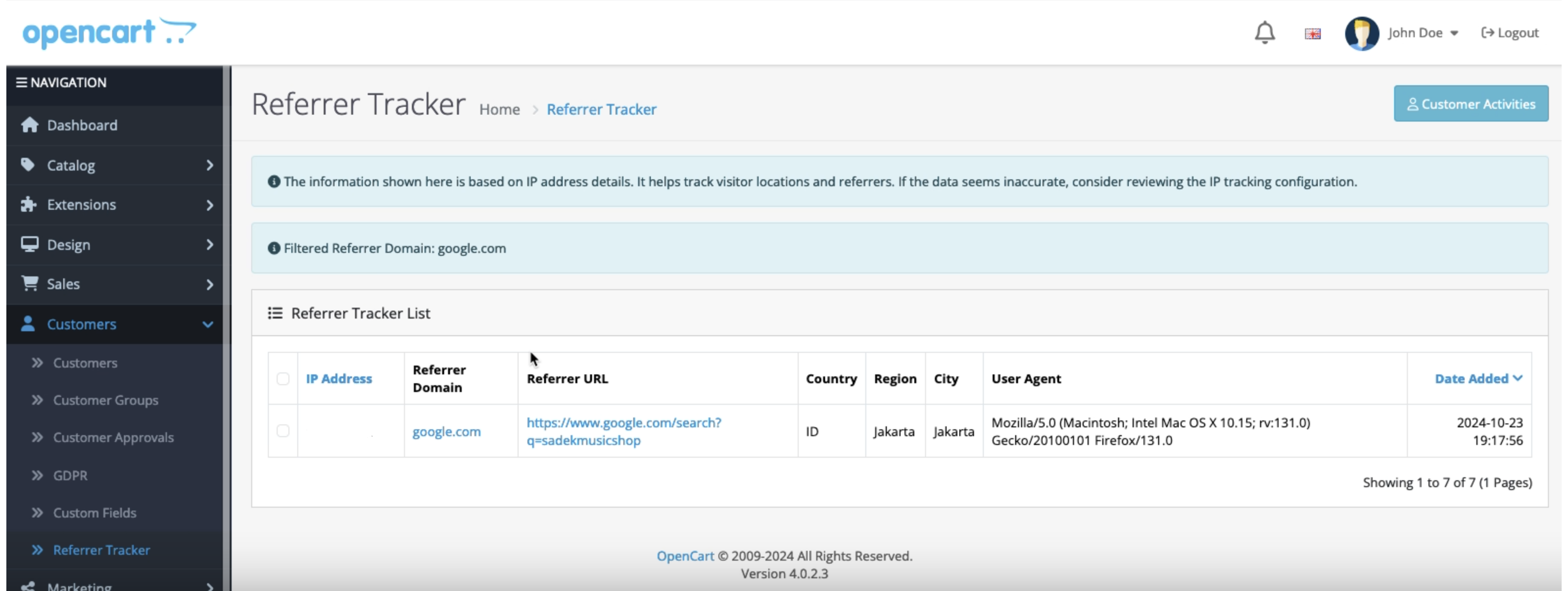Screen dimensions: 1568x591
Task: Open the John Doe user dropdown
Action: [1423, 33]
